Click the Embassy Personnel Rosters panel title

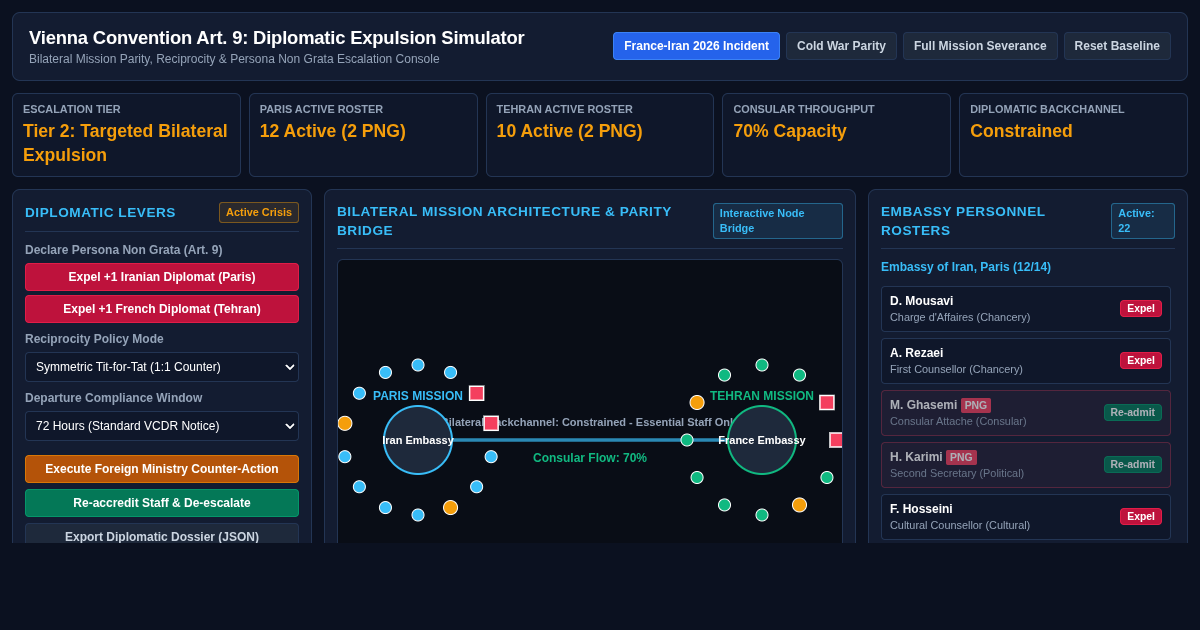point(963,221)
